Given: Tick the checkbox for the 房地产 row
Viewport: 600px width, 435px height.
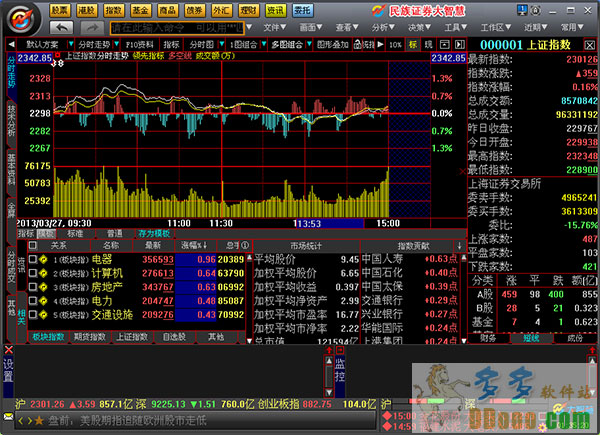Looking at the screenshot, I should [x=33, y=287].
